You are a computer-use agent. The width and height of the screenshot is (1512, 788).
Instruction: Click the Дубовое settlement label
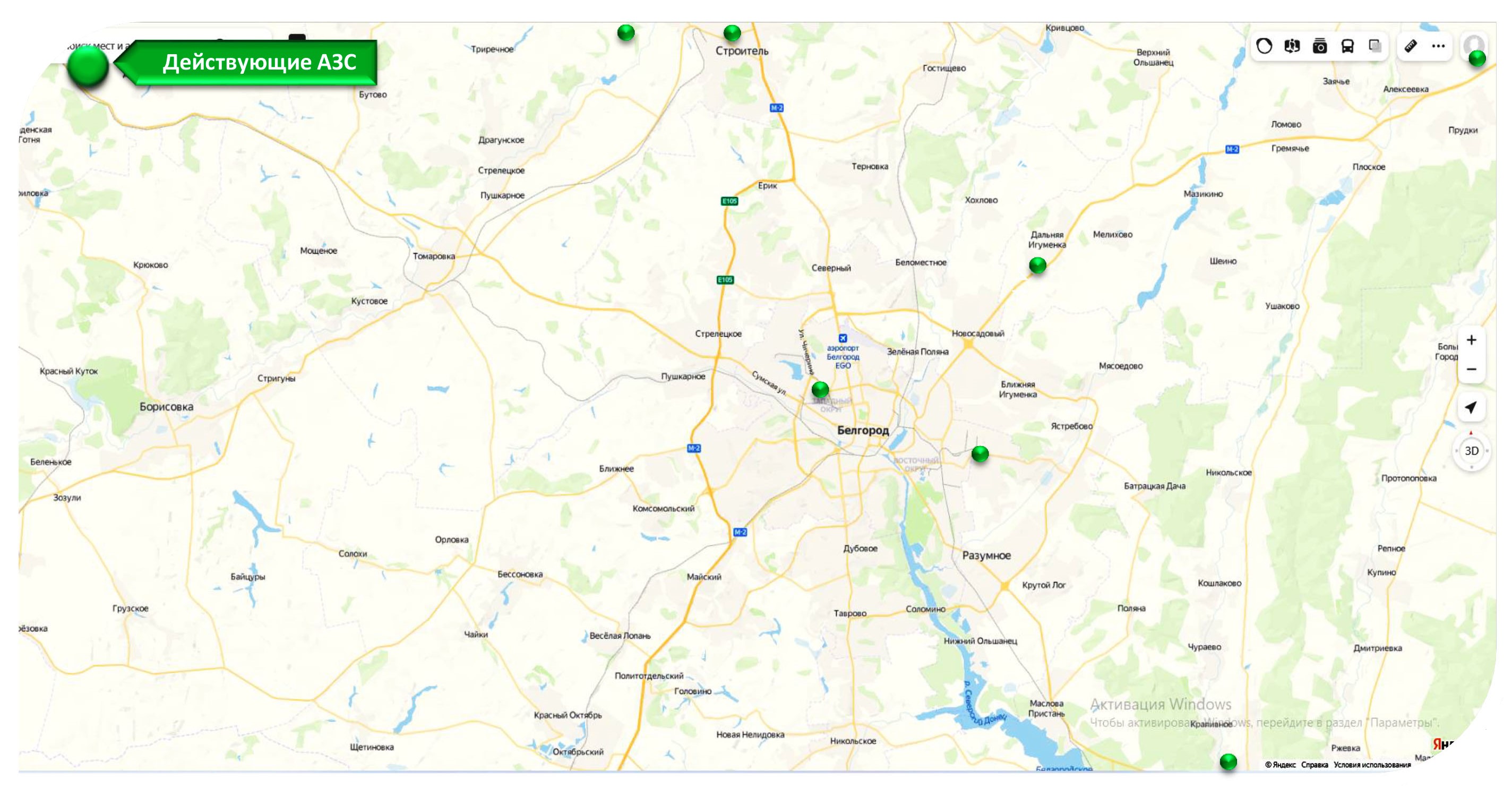861,549
